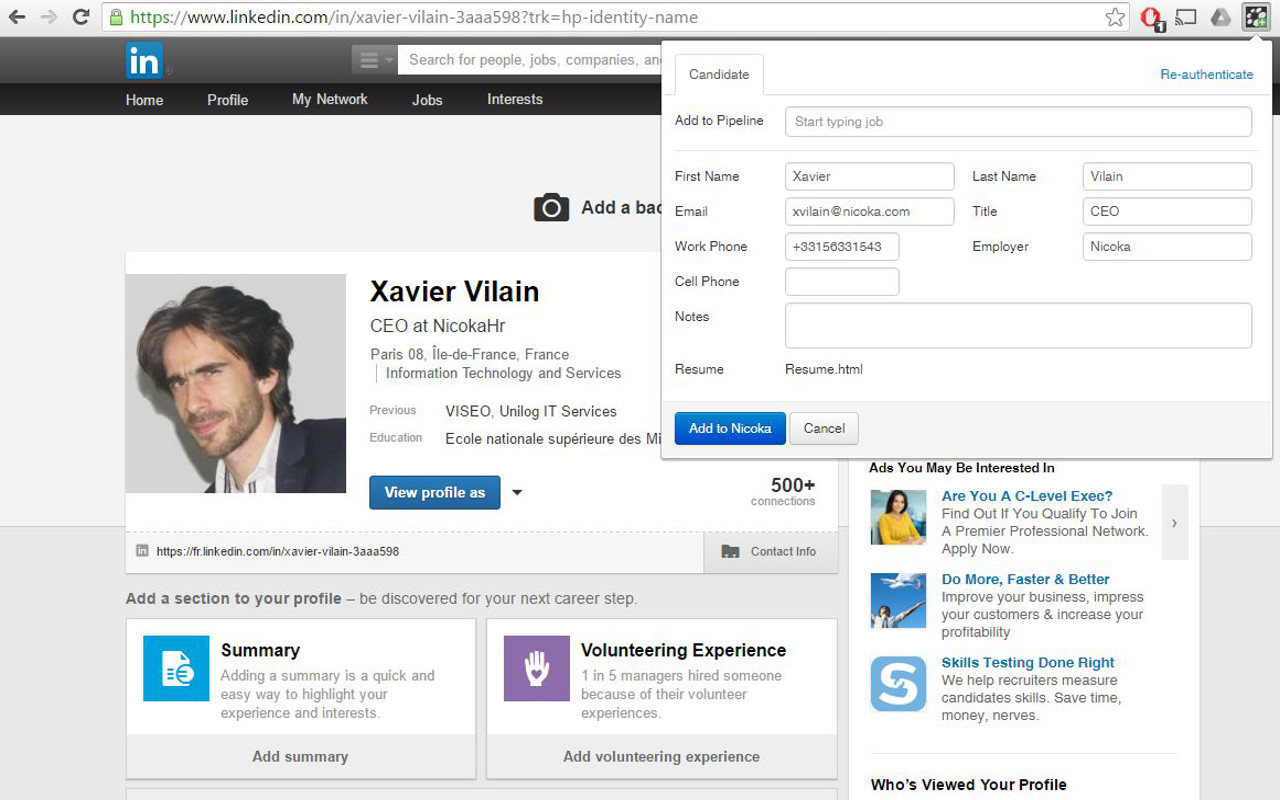
Task: Click the Resume.html file name
Action: click(824, 369)
